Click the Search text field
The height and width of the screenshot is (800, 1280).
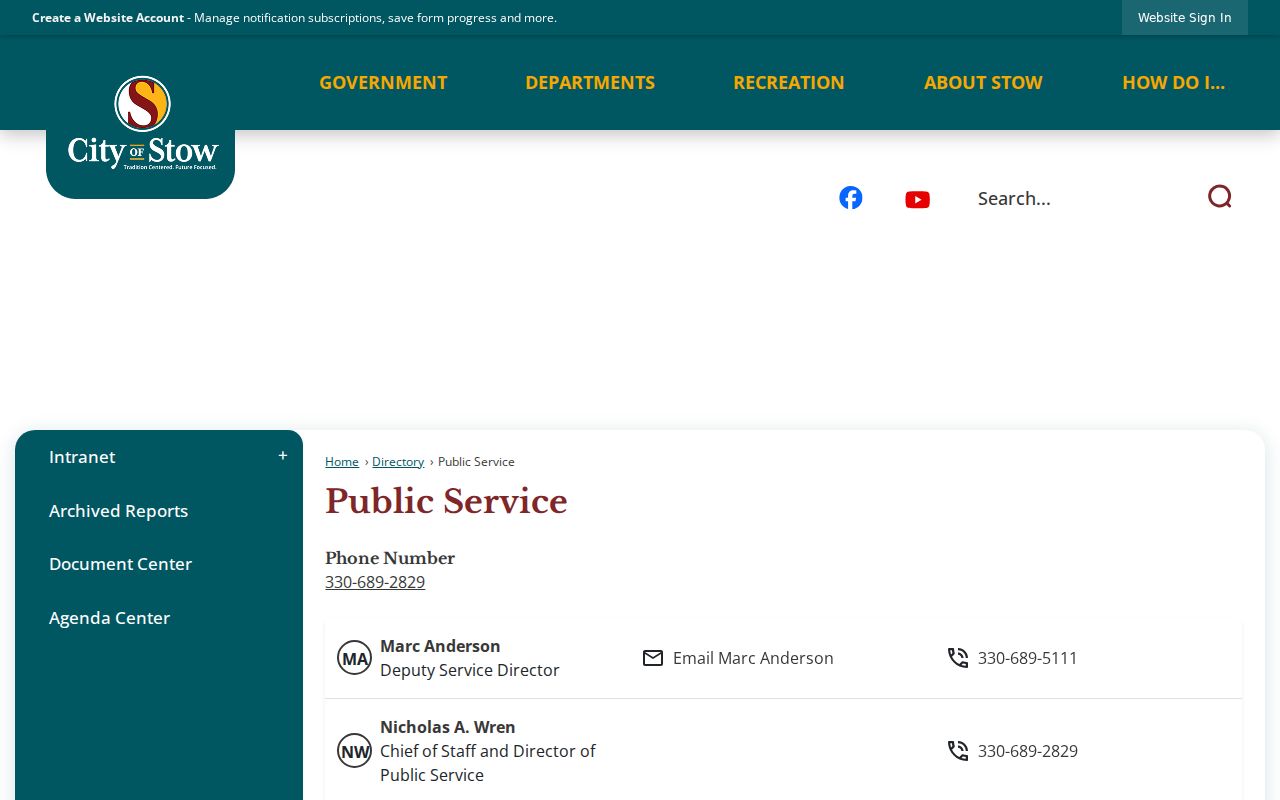tap(1085, 198)
